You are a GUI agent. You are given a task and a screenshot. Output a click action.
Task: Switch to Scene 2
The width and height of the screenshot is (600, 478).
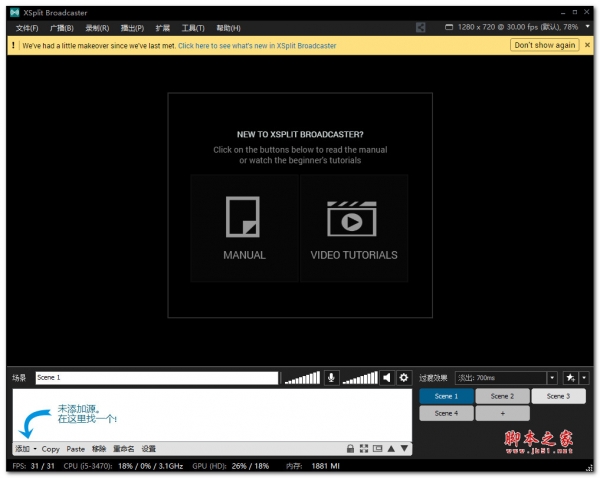coord(502,396)
